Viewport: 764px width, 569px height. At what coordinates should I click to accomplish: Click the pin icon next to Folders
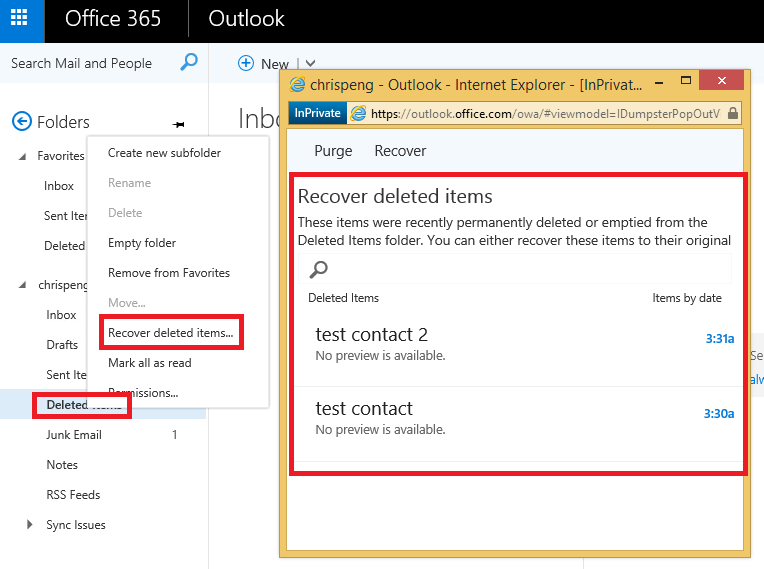(x=178, y=125)
